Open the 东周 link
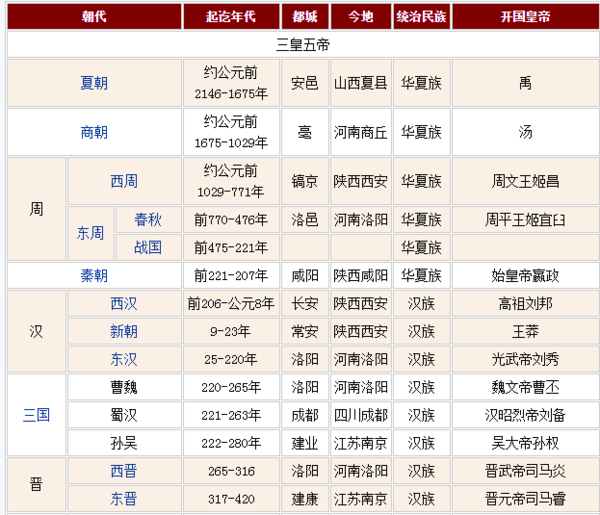Viewport: 600px width, 515px height. pos(90,233)
